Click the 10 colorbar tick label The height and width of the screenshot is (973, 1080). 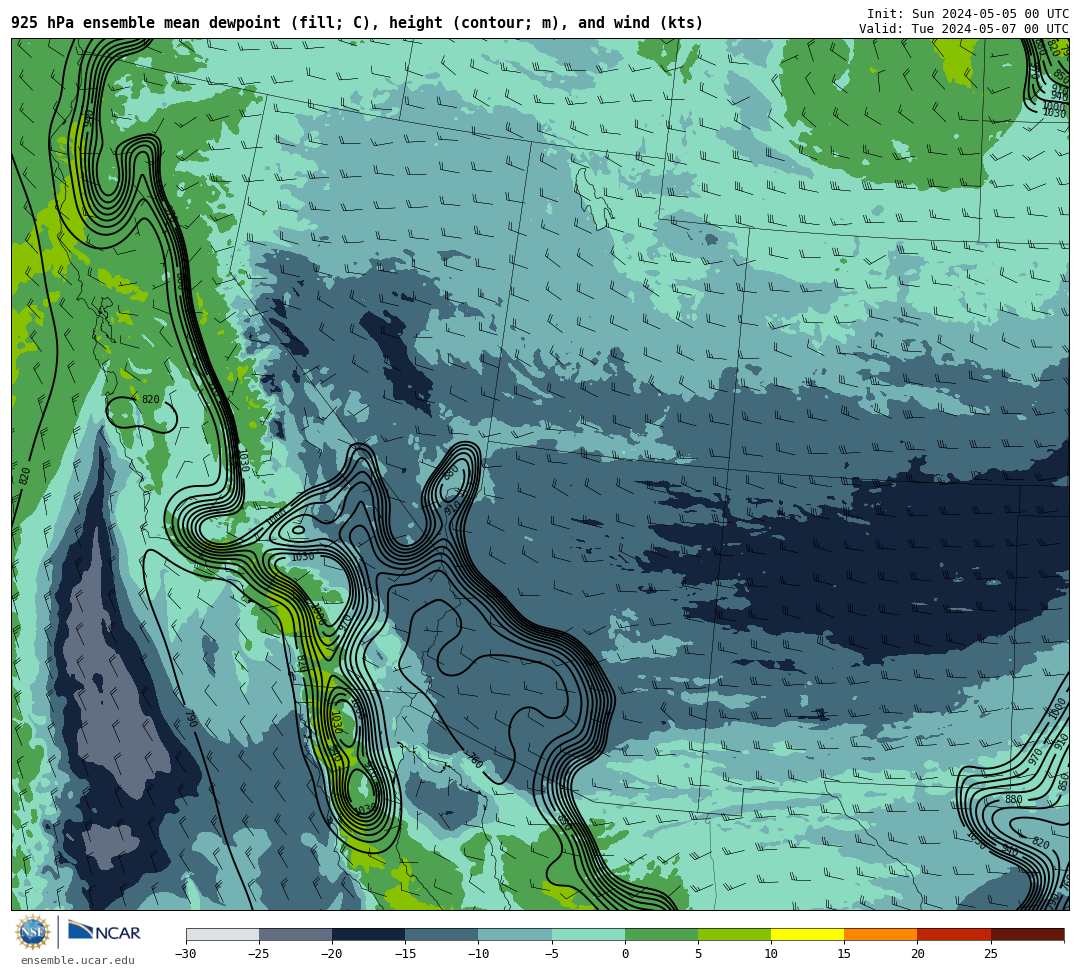point(771,954)
